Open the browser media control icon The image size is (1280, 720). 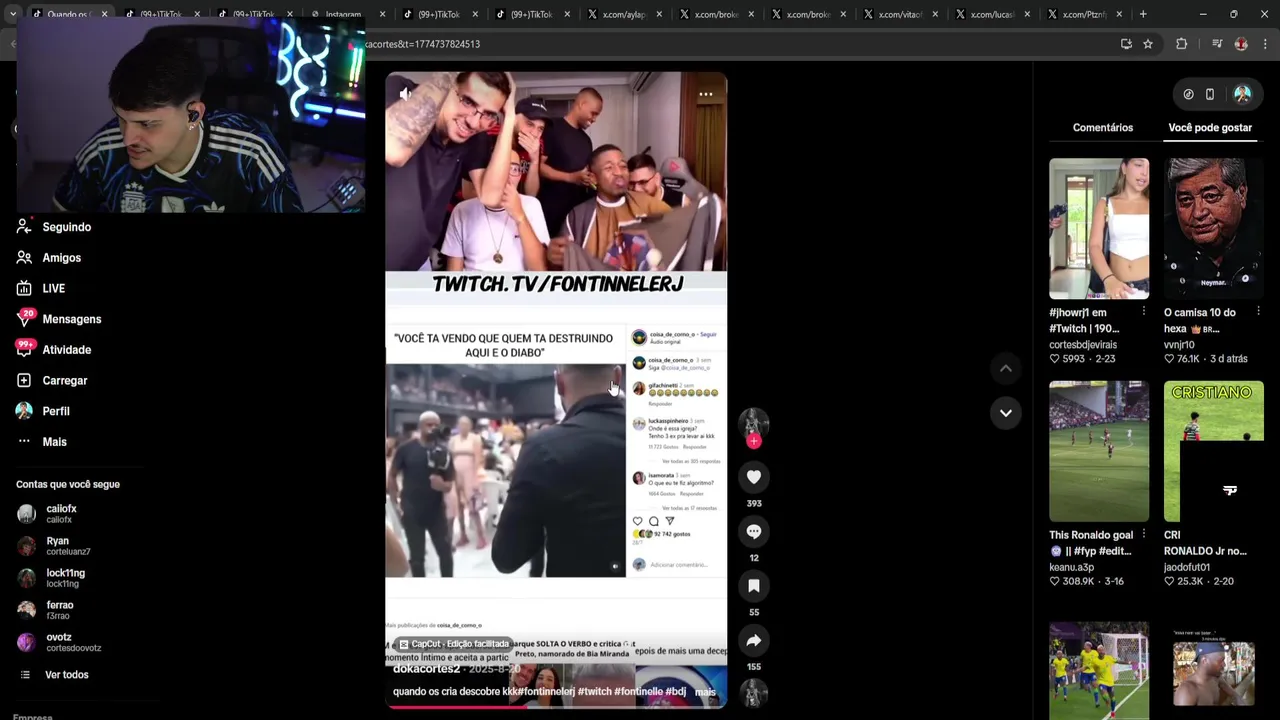[1217, 44]
